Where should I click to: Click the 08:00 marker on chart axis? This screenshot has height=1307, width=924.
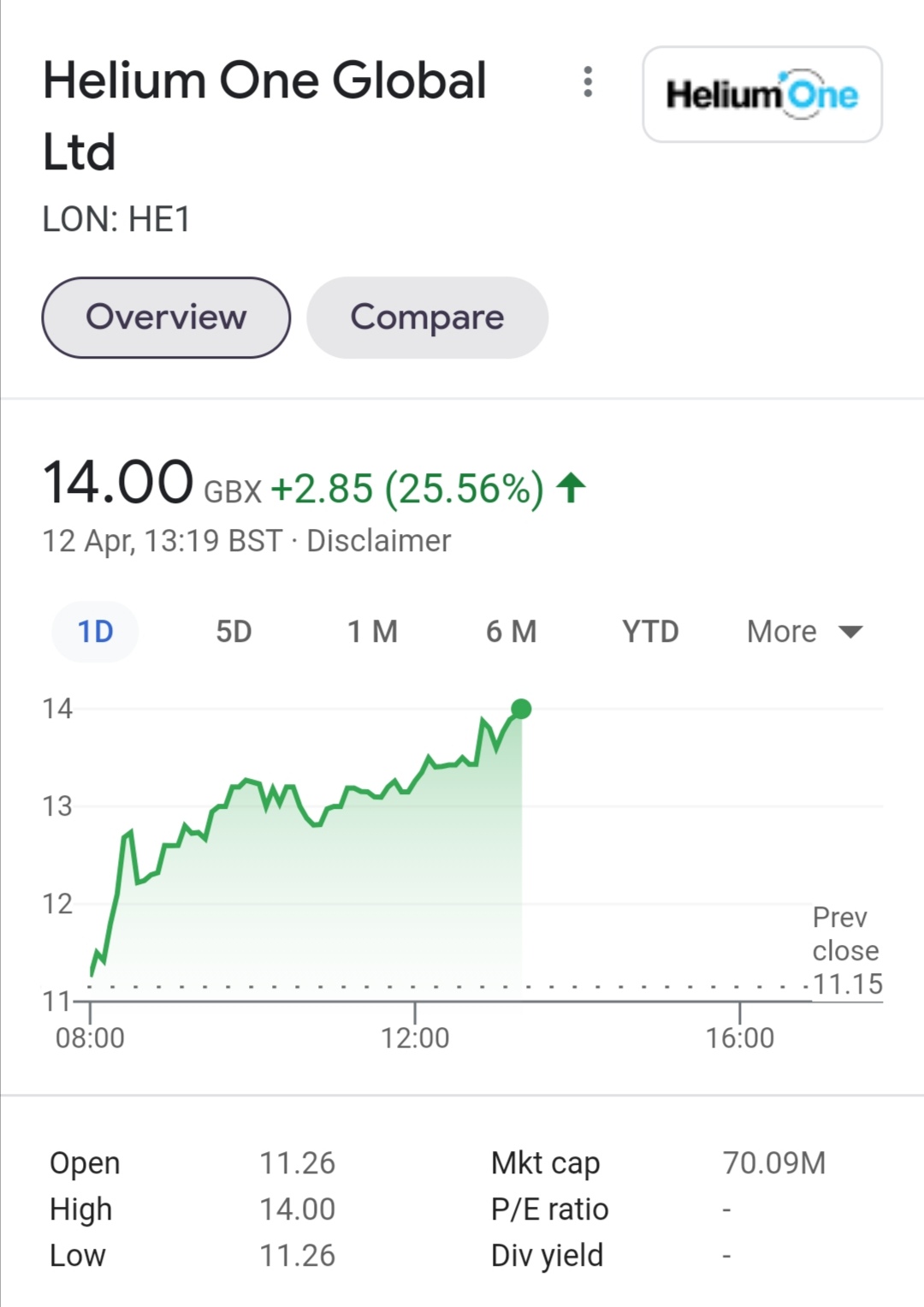pyautogui.click(x=90, y=1037)
